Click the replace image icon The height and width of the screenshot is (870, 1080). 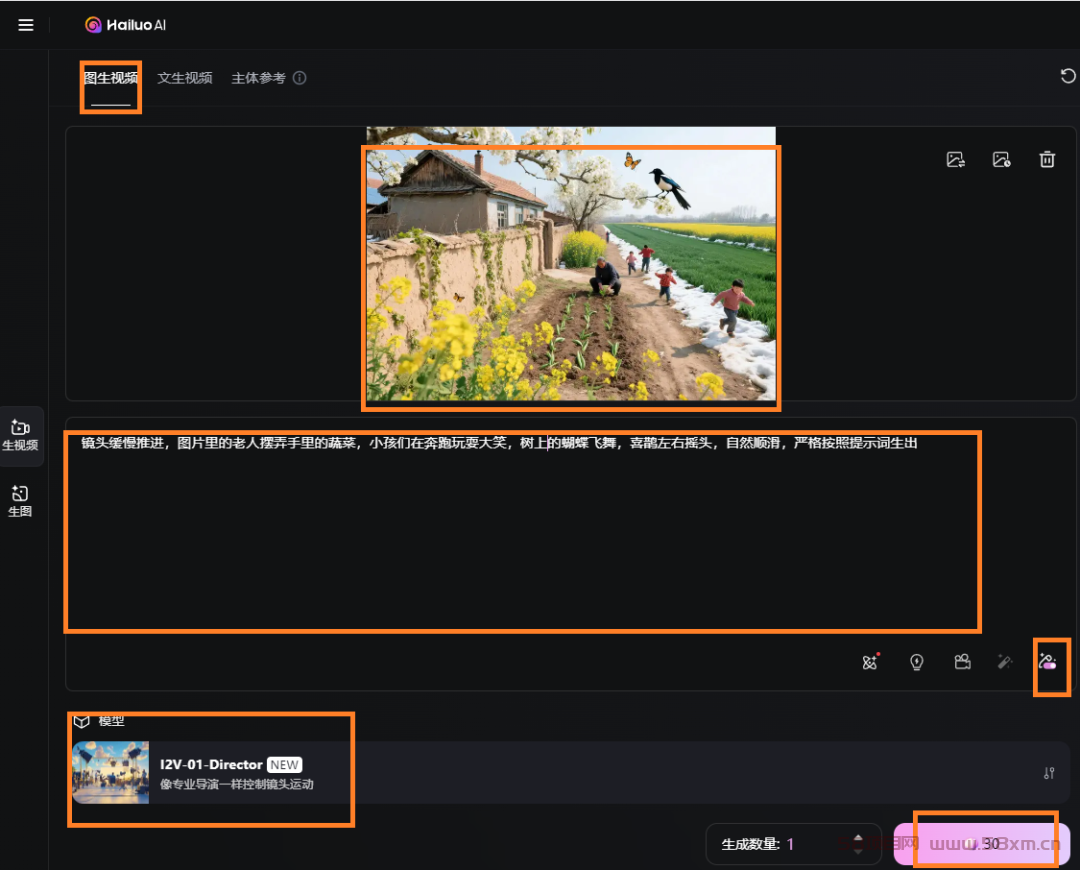point(955,159)
